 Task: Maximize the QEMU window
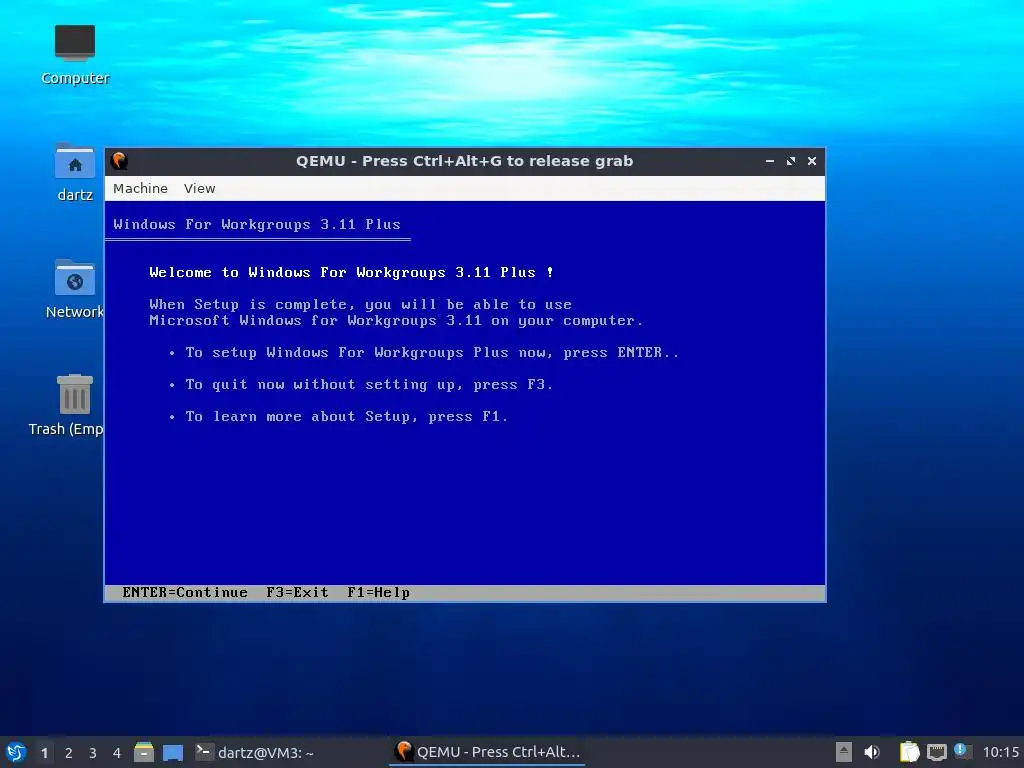click(791, 161)
